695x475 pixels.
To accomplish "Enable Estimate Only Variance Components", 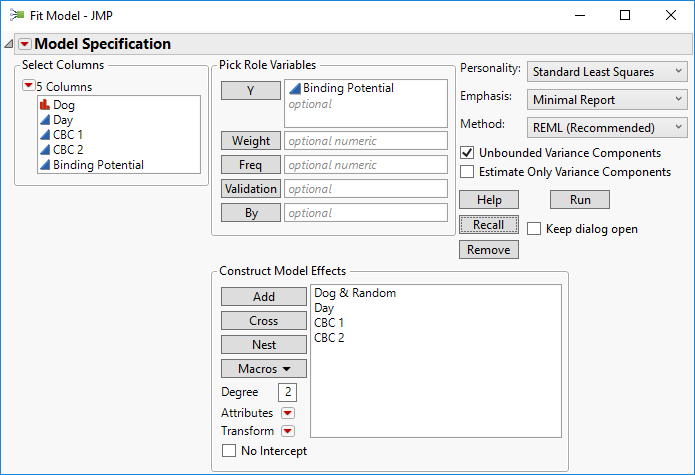I will point(467,172).
